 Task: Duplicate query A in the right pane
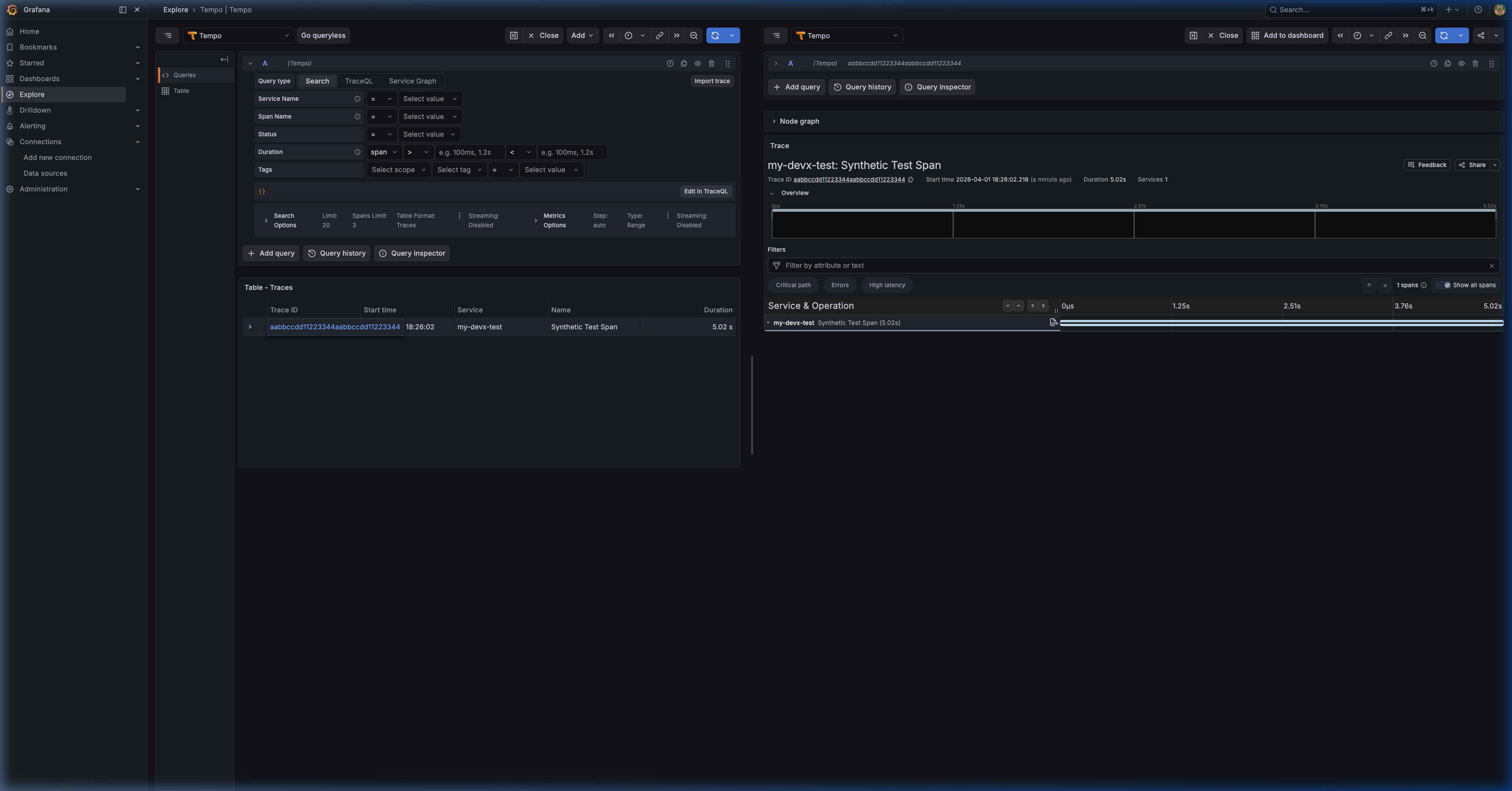(1447, 63)
